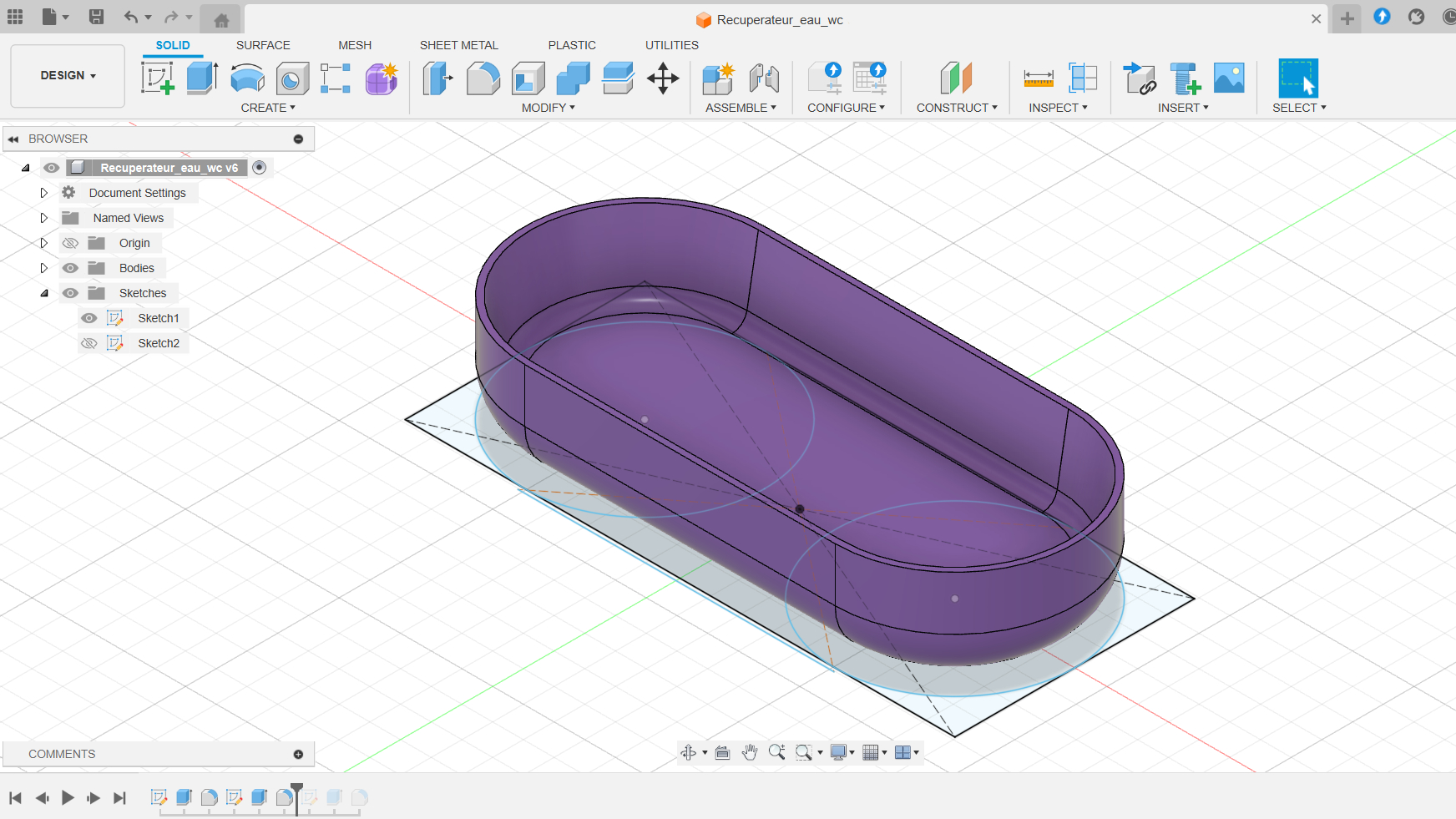Open the Data Panel grid icon
Image resolution: width=1456 pixels, height=819 pixels.
[x=15, y=17]
